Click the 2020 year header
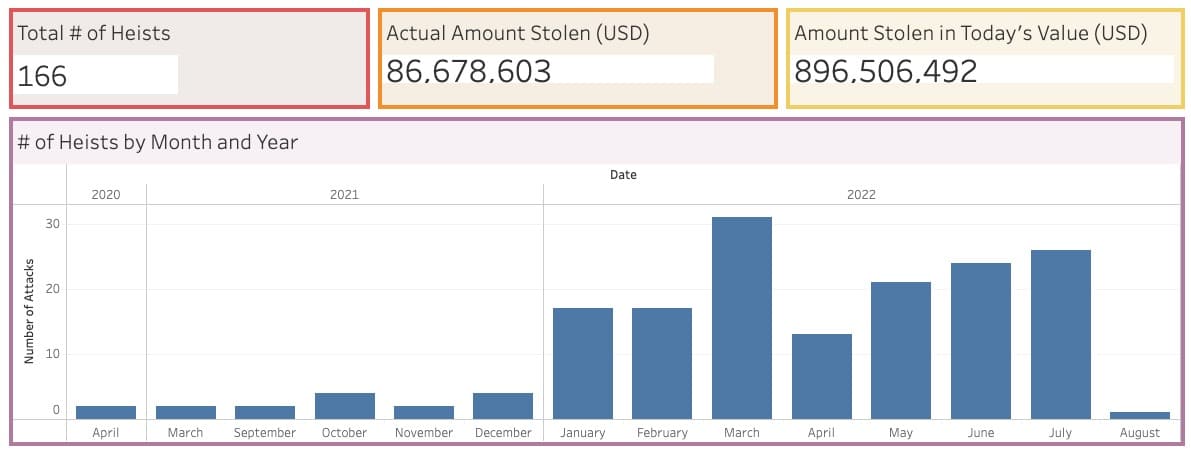Image resolution: width=1191 pixels, height=452 pixels. point(106,194)
